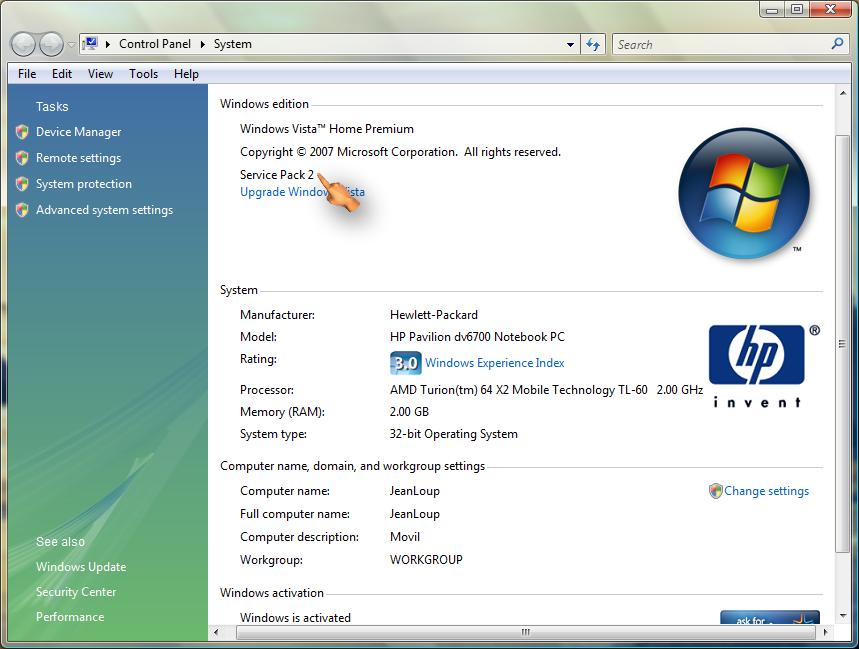Close the System window
The width and height of the screenshot is (859, 649).
(830, 9)
